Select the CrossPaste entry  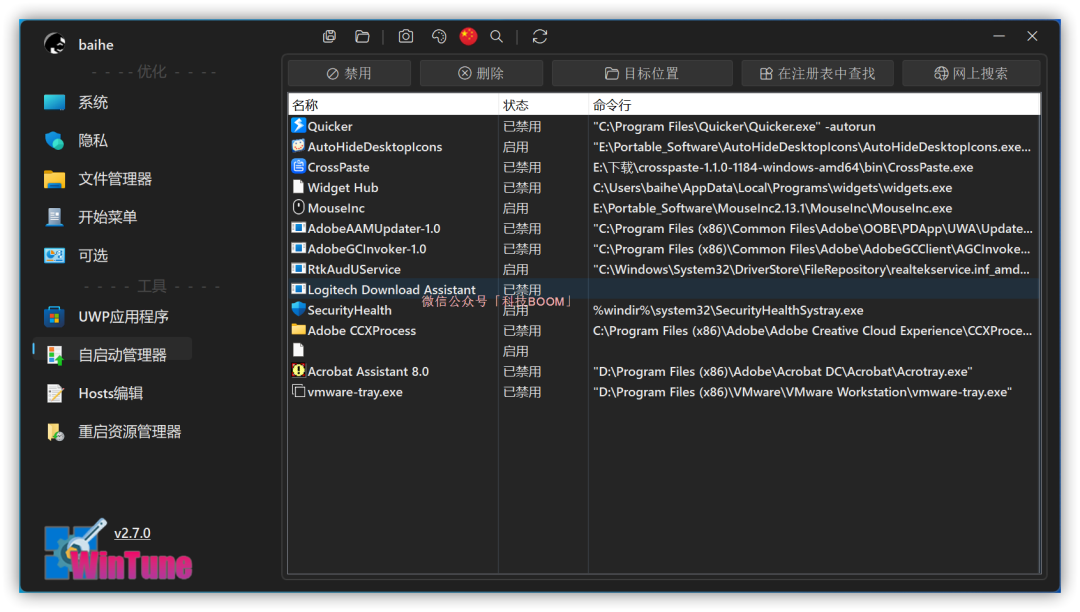coord(664,167)
